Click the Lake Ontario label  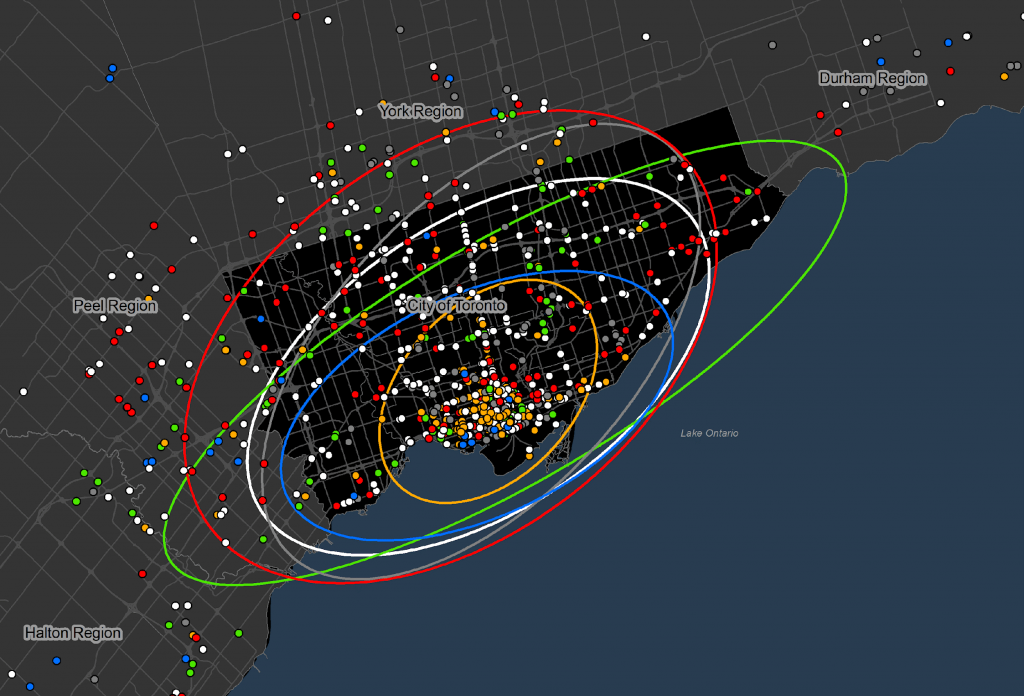709,432
